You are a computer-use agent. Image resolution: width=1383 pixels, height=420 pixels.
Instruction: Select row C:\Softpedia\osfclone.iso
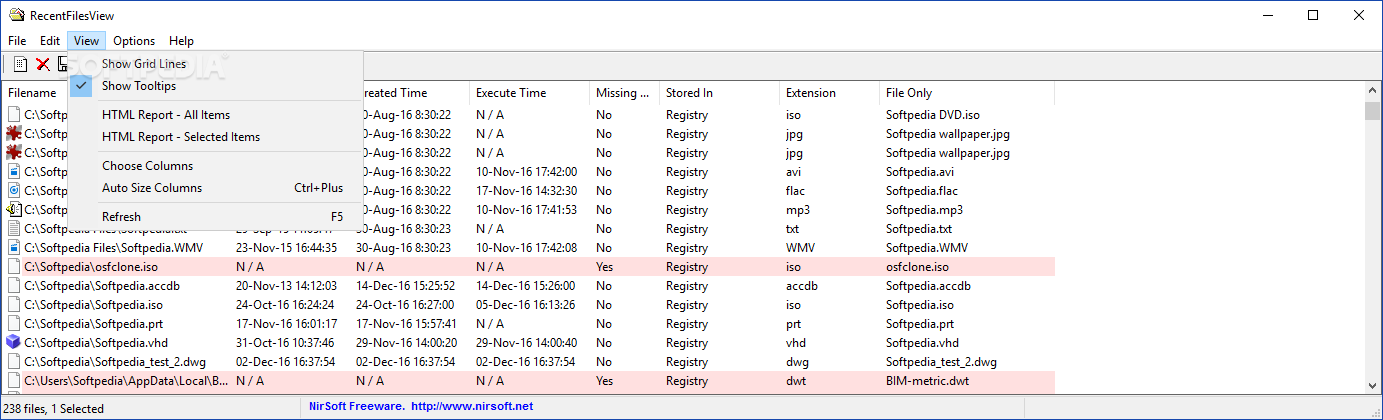[528, 267]
